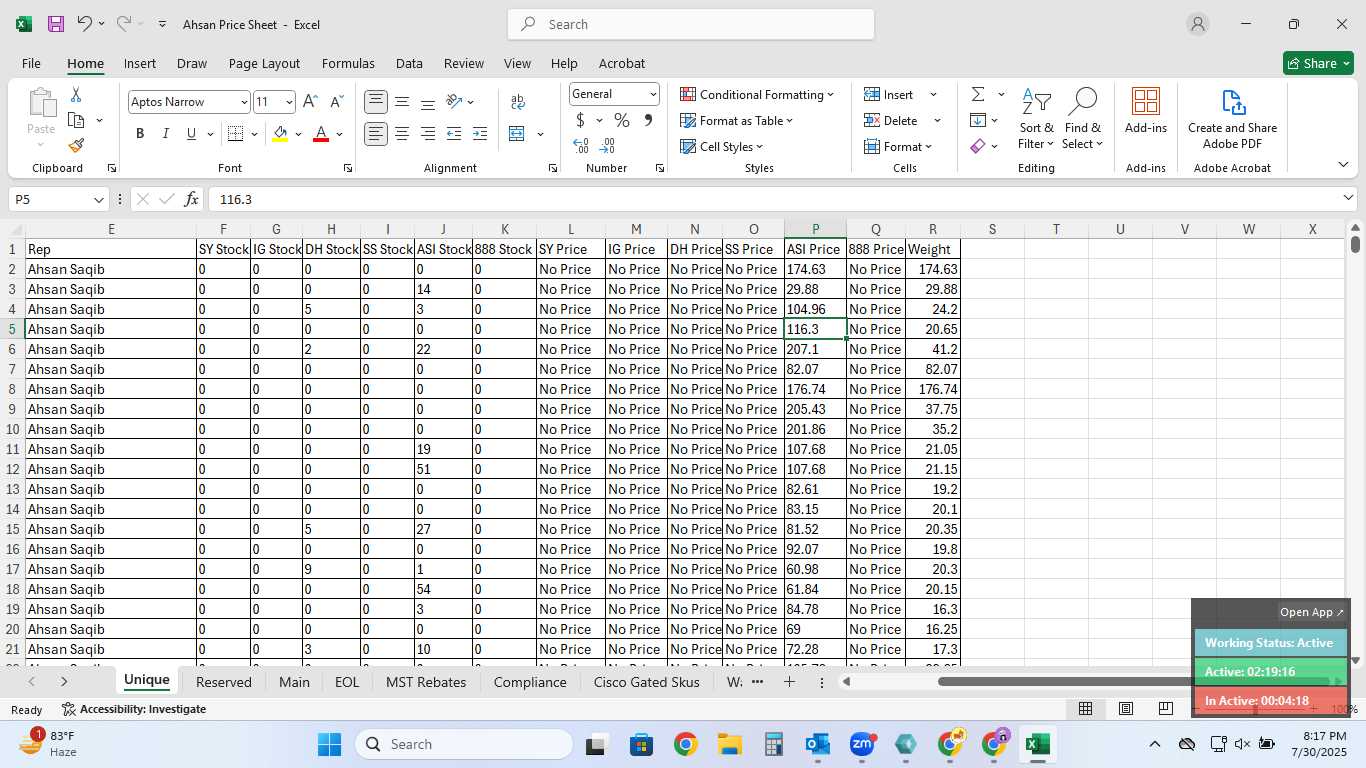
Task: Select cell with ASI Price 207.1
Action: coord(815,349)
